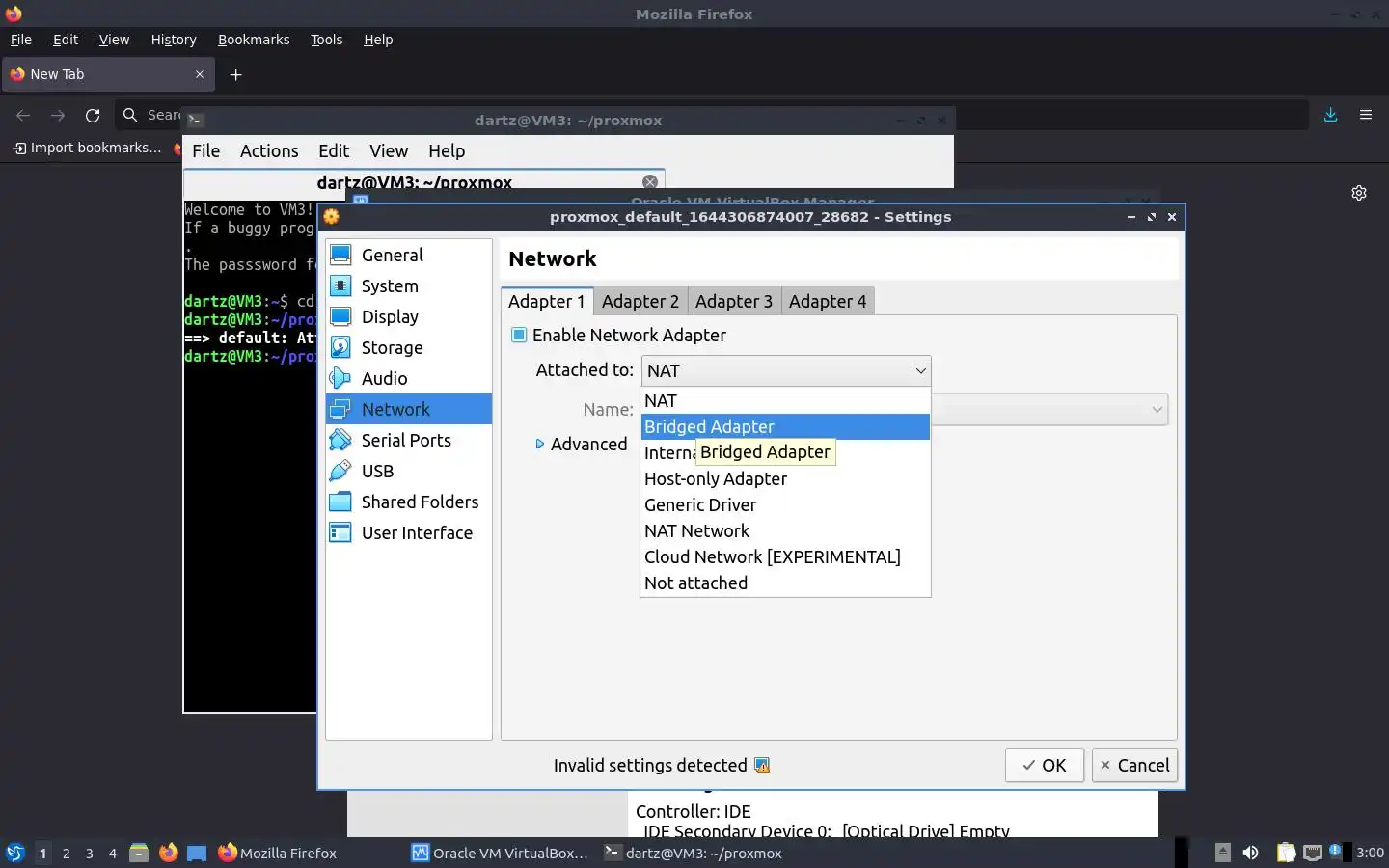Close the Firefox New Tab tab
1389x868 pixels.
pyautogui.click(x=200, y=74)
